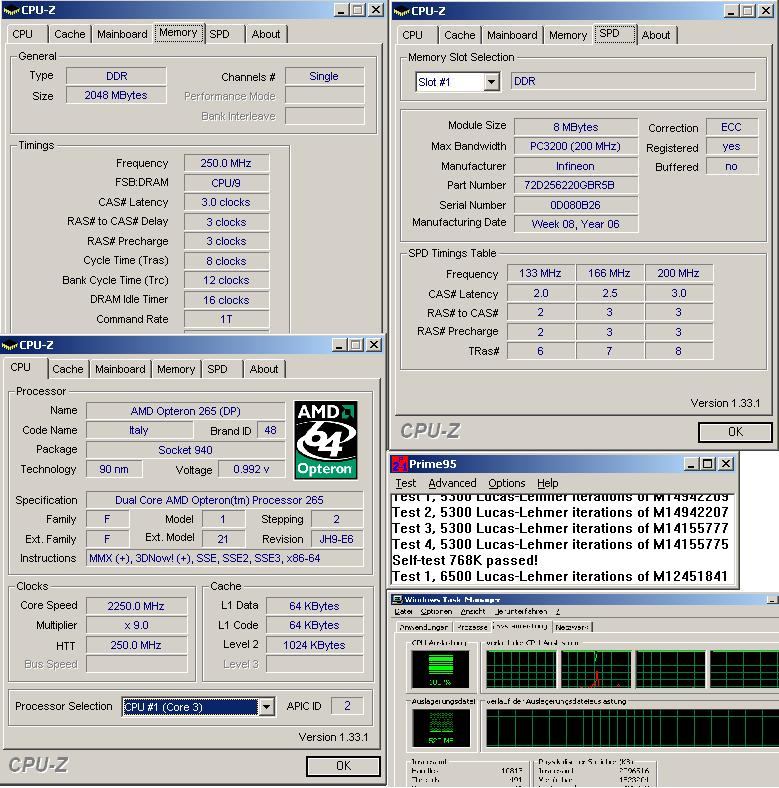Viewport: 779px width, 788px height.
Task: Open the Slot #1 memory slot dropdown
Action: 491,82
